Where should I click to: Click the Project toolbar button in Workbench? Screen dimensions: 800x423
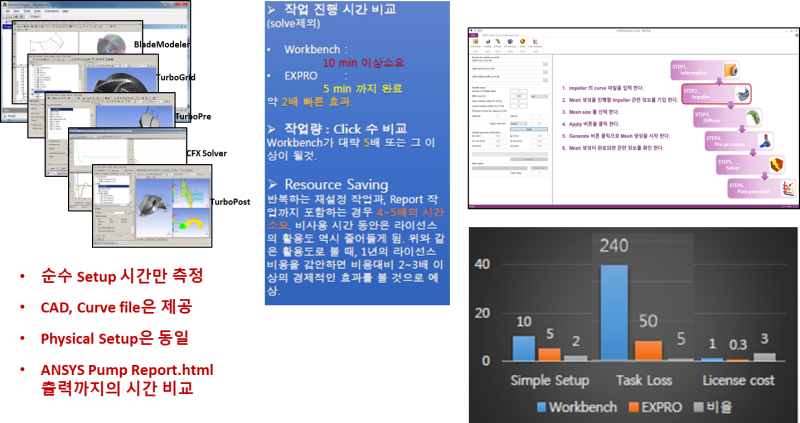tap(35, 16)
